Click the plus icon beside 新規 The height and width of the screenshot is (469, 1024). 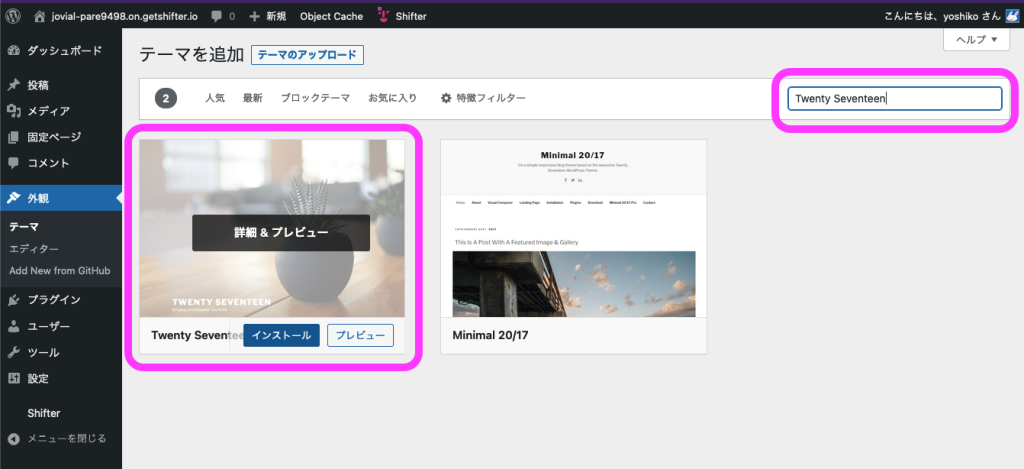coord(255,16)
